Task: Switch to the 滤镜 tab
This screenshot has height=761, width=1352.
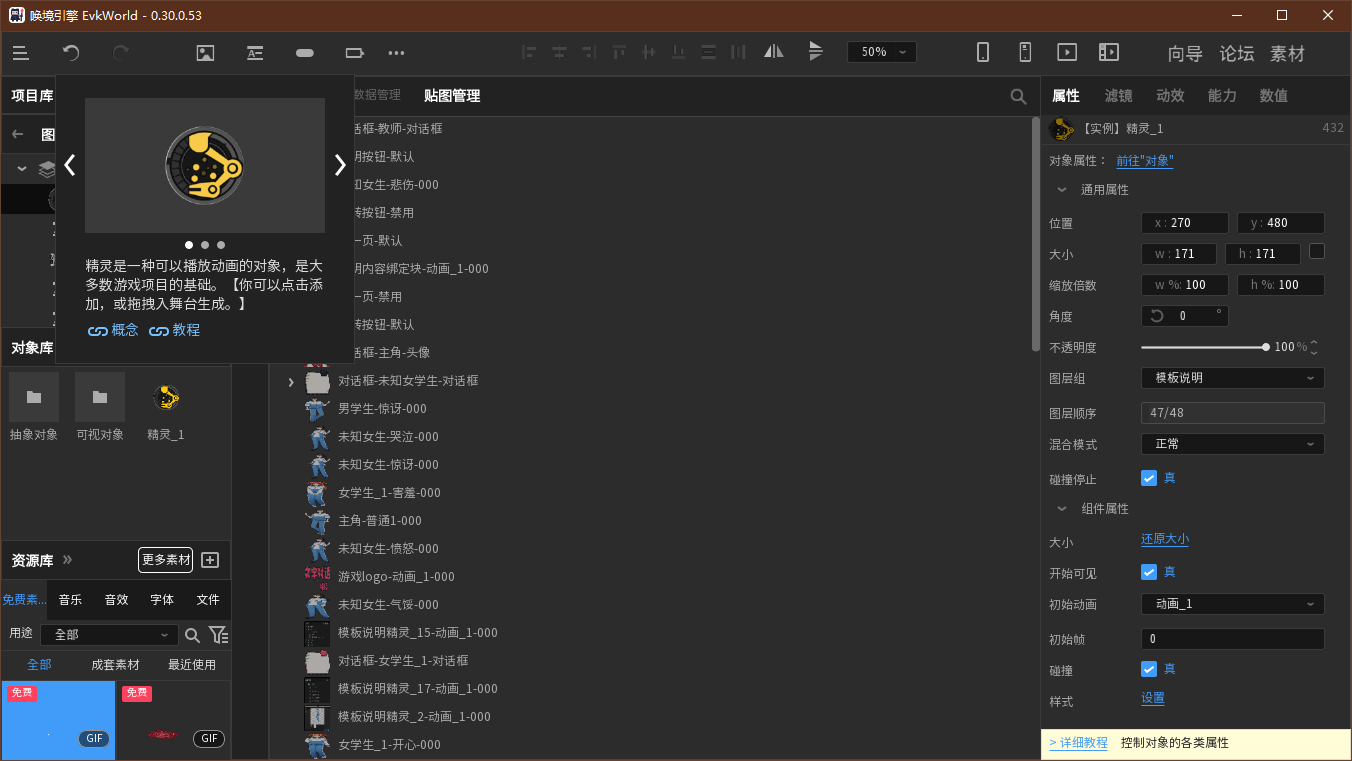Action: 1118,95
